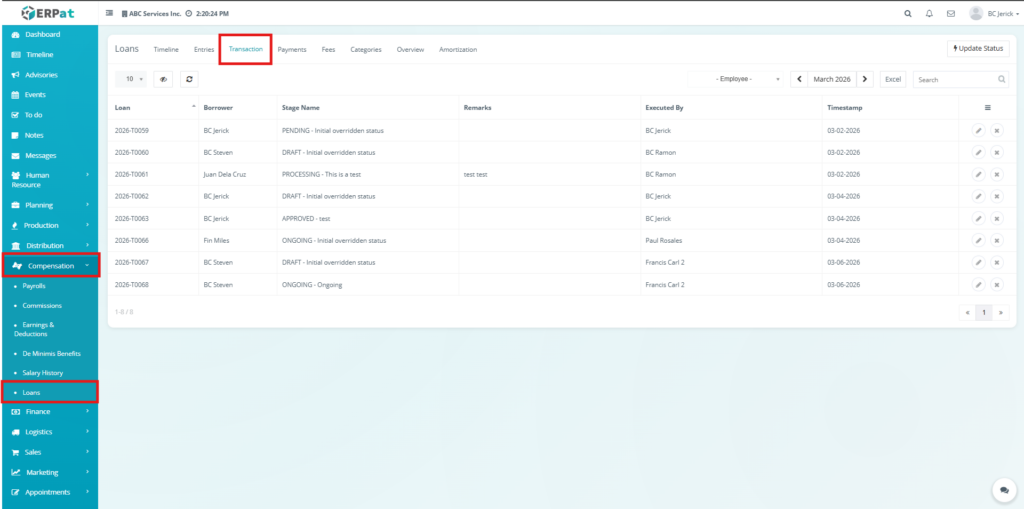Open the Amortization tab
The height and width of the screenshot is (509, 1024).
tap(458, 49)
